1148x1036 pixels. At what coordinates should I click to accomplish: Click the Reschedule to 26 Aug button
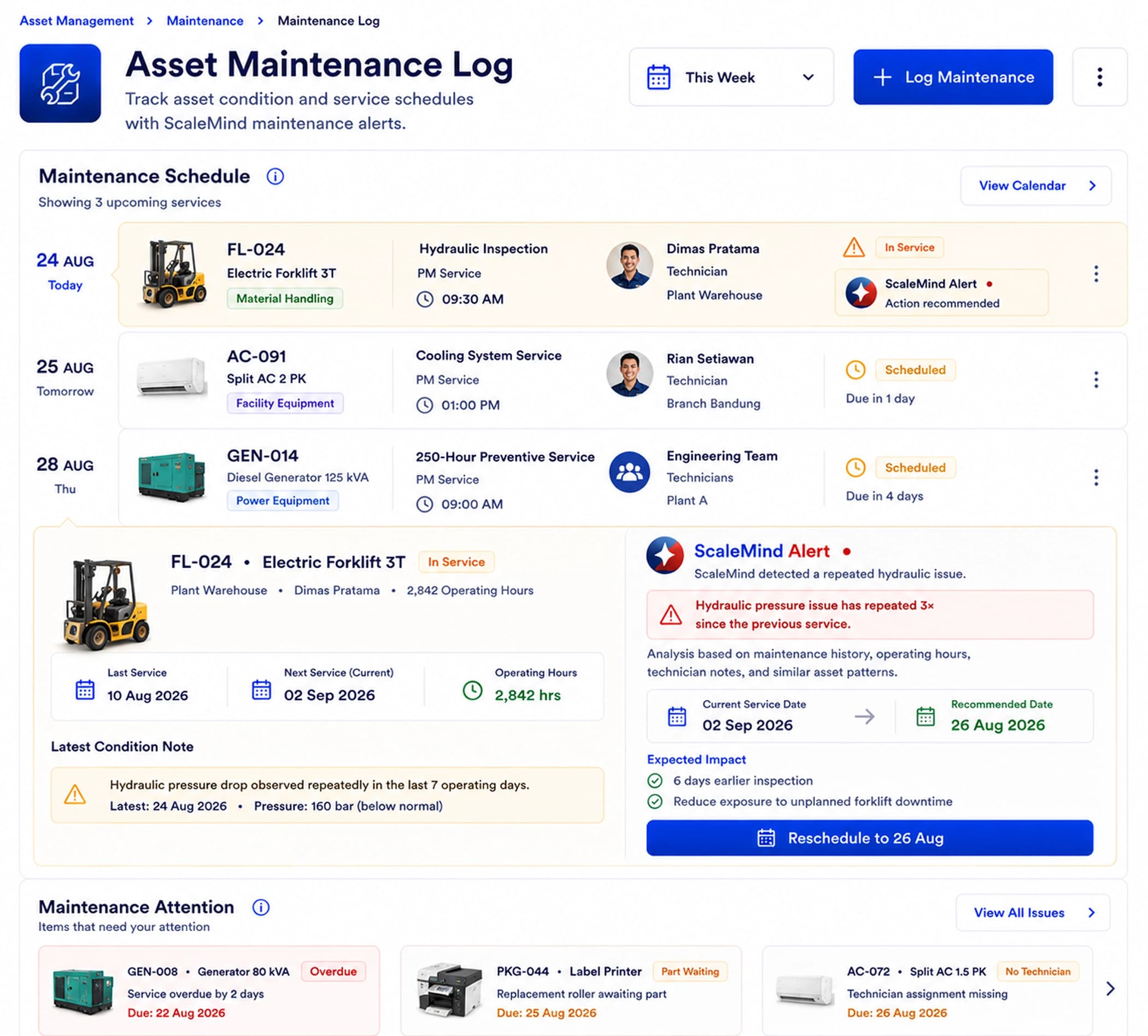pyautogui.click(x=870, y=838)
